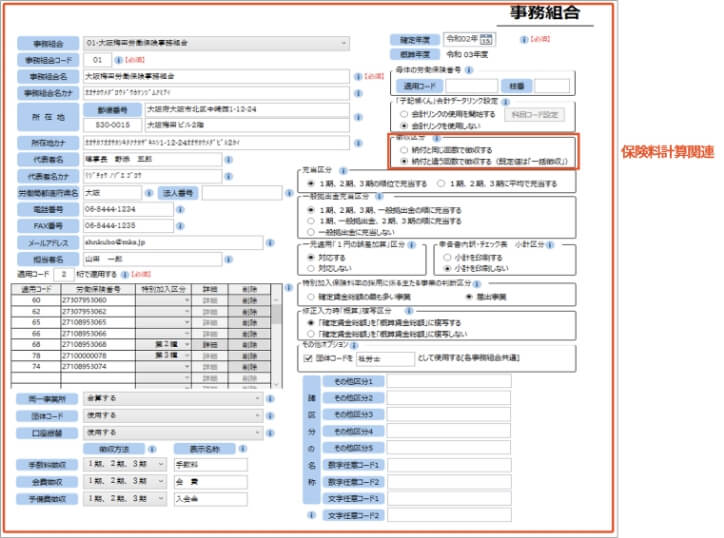Click 削除 button in row 60
Viewport: 724px width, 538px height.
pyautogui.click(x=249, y=301)
